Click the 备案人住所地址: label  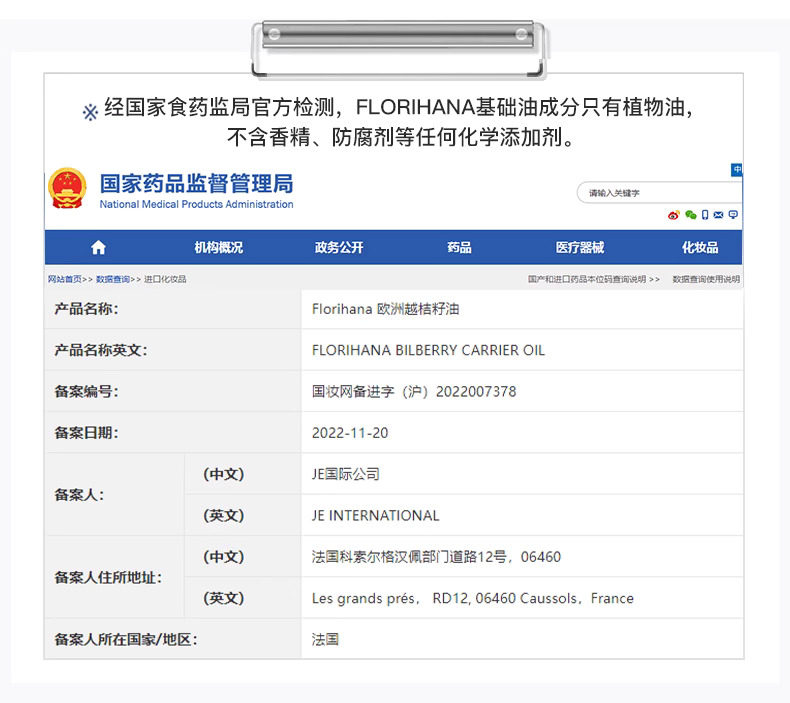click(108, 578)
